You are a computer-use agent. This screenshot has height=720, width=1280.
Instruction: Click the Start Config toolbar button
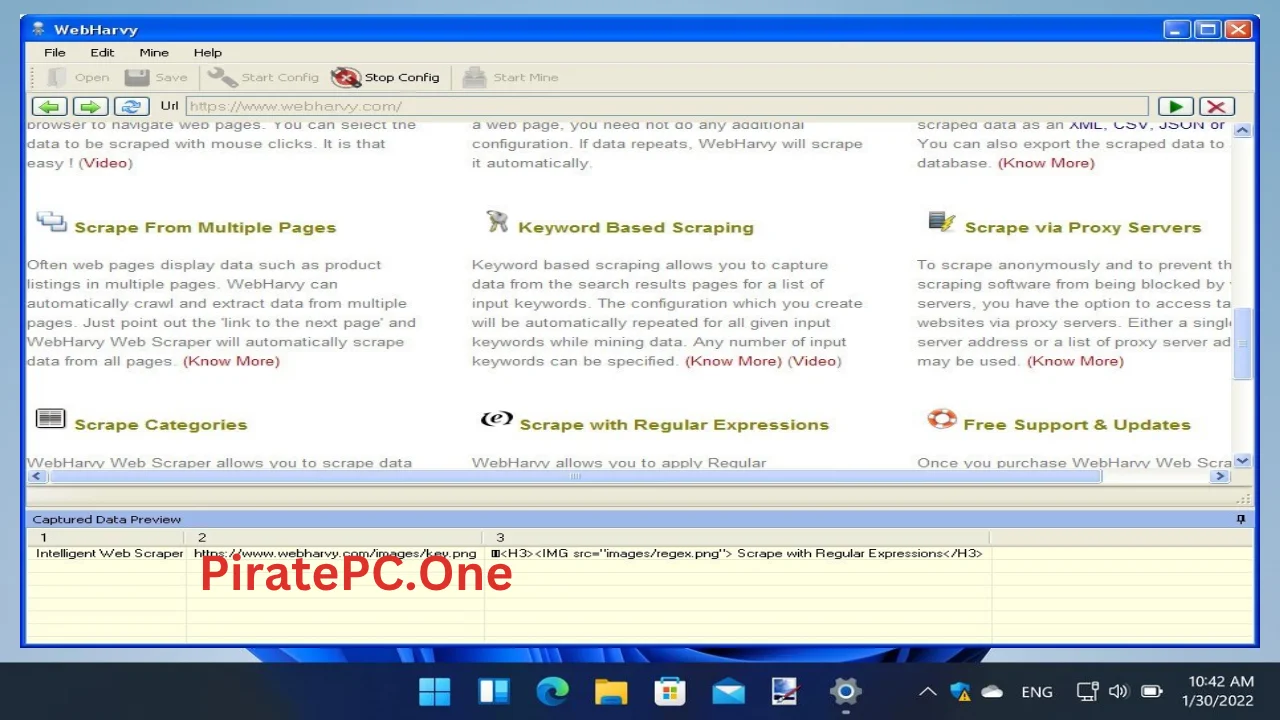tap(264, 77)
